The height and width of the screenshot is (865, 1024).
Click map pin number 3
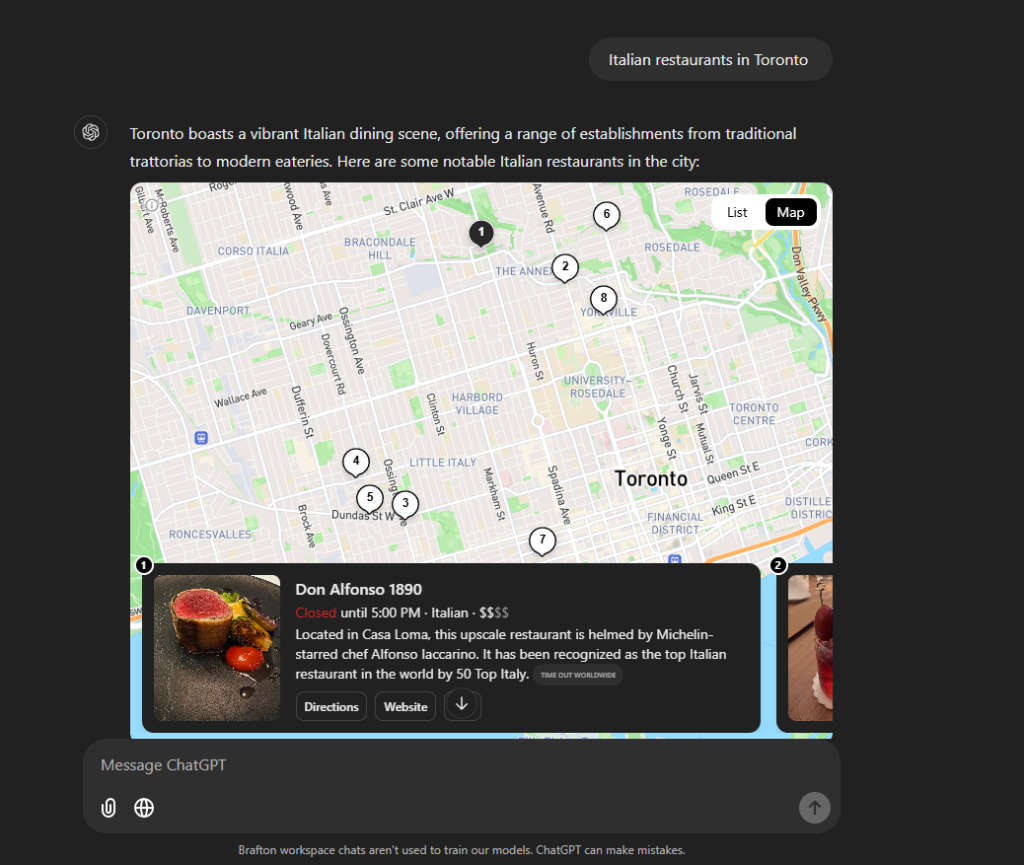[405, 503]
